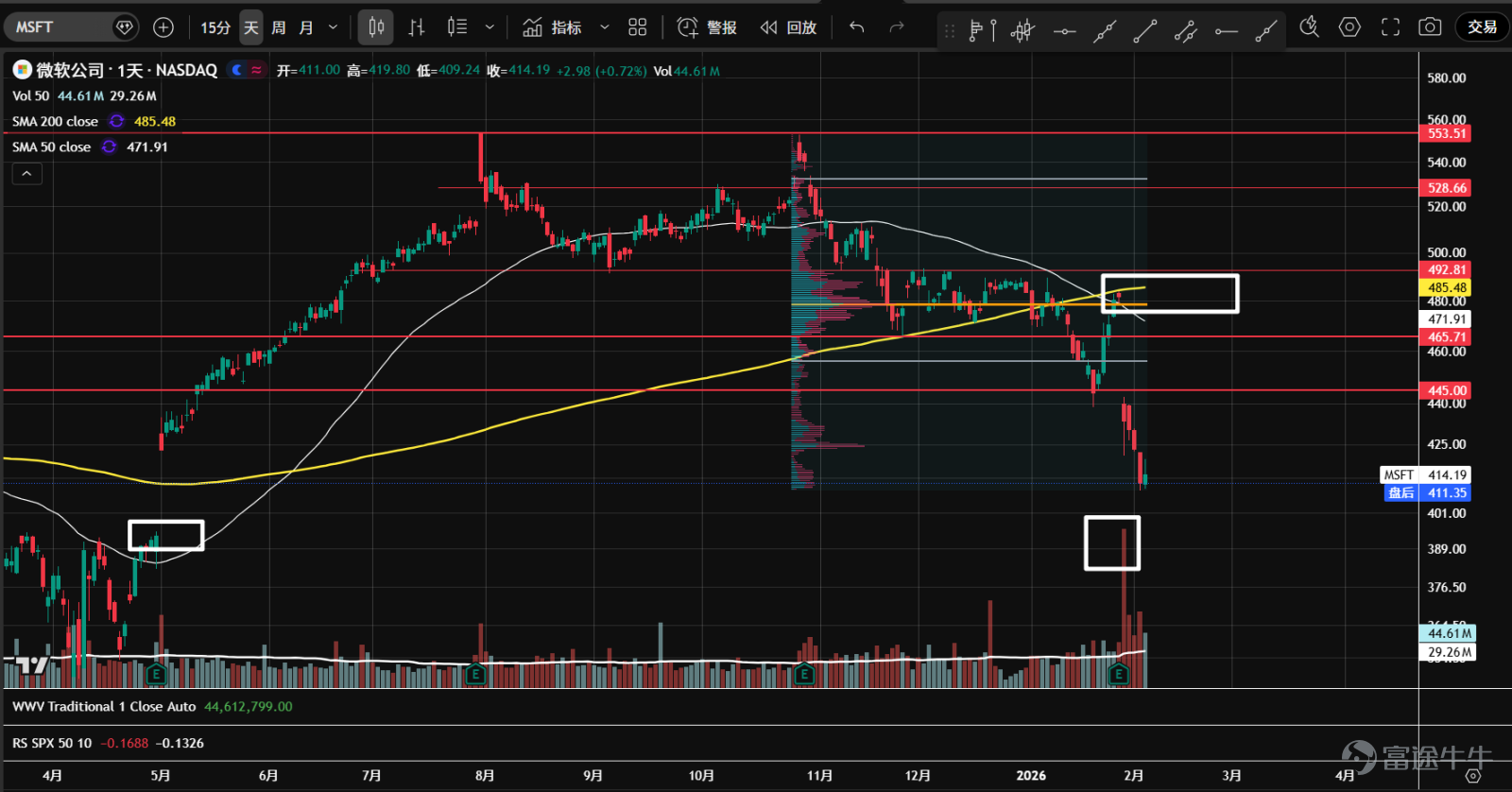This screenshot has height=792, width=1512.
Task: Select the crossed candlestick drawing tool
Action: pos(1022,31)
